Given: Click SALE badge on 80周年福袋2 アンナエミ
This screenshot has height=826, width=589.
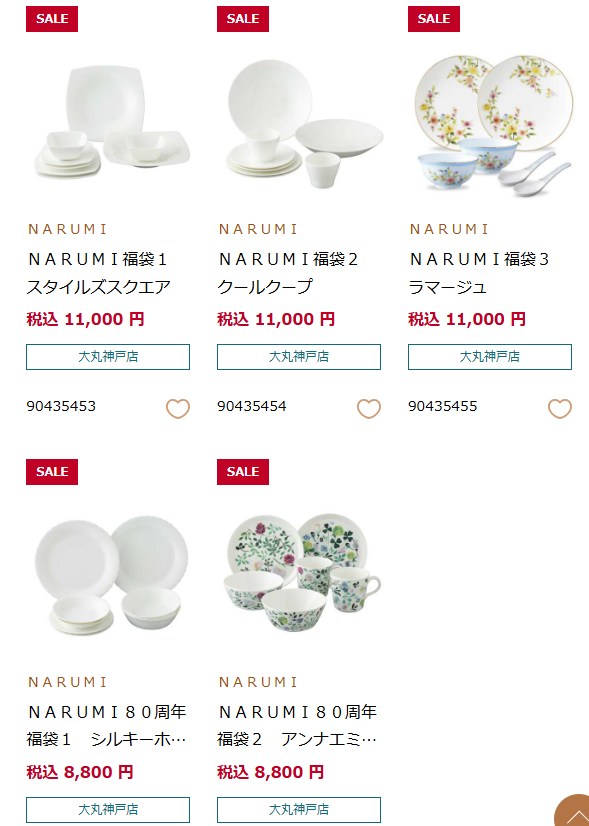Looking at the screenshot, I should [243, 472].
